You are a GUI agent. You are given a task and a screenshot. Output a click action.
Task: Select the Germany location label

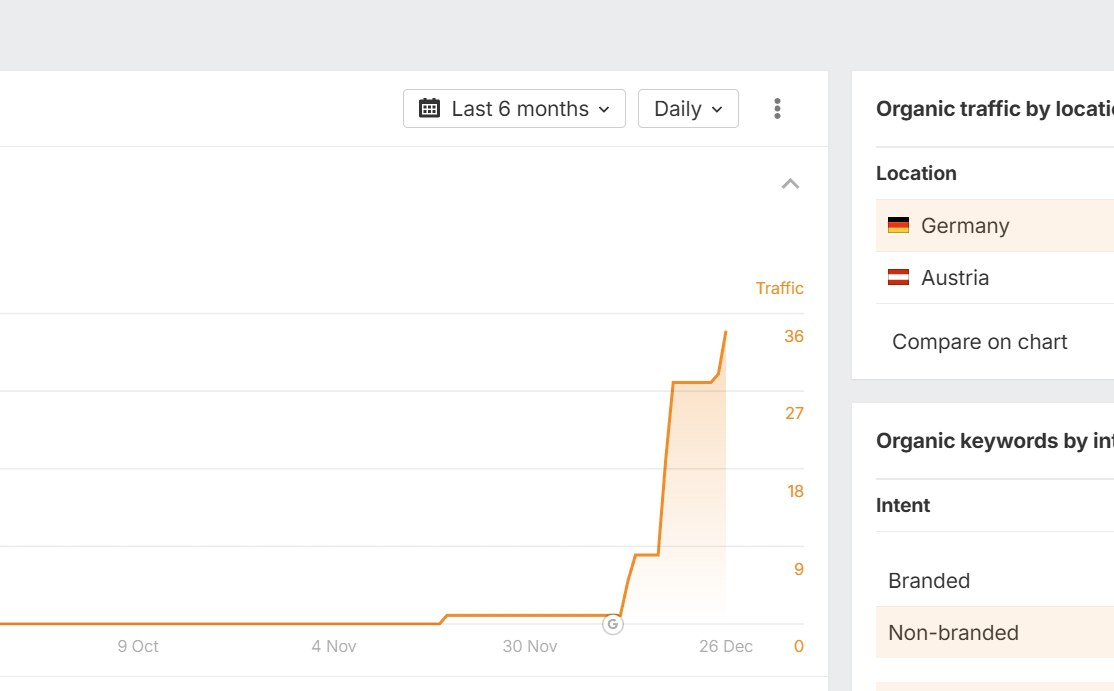965,226
